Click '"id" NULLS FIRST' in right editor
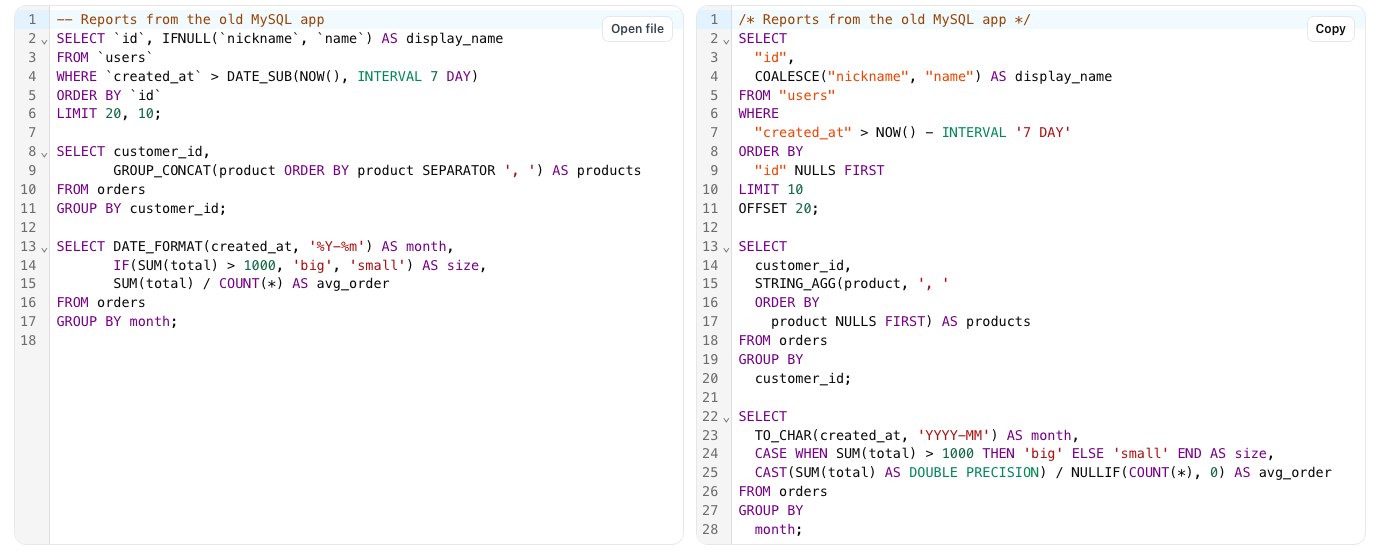The height and width of the screenshot is (555, 1380). point(819,170)
